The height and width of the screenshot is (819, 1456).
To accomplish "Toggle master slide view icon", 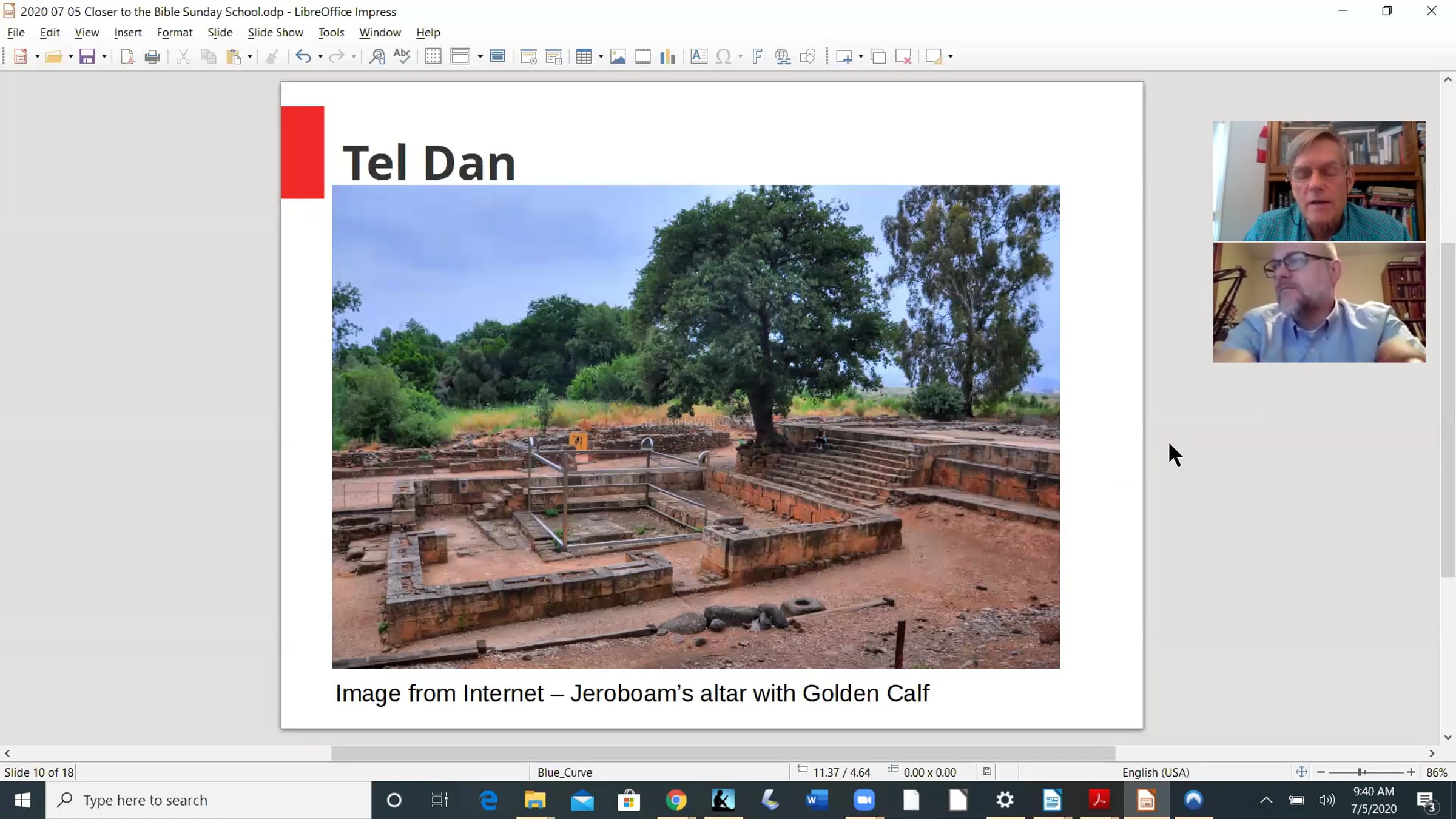I will coord(497,56).
